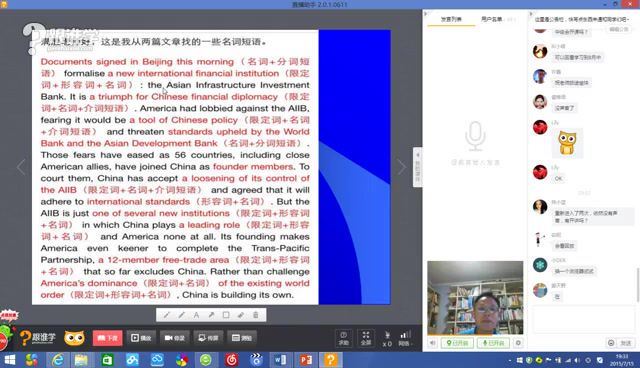Click the screen share monitor button
This screenshot has height=368, width=640.
pyautogui.click(x=208, y=338)
